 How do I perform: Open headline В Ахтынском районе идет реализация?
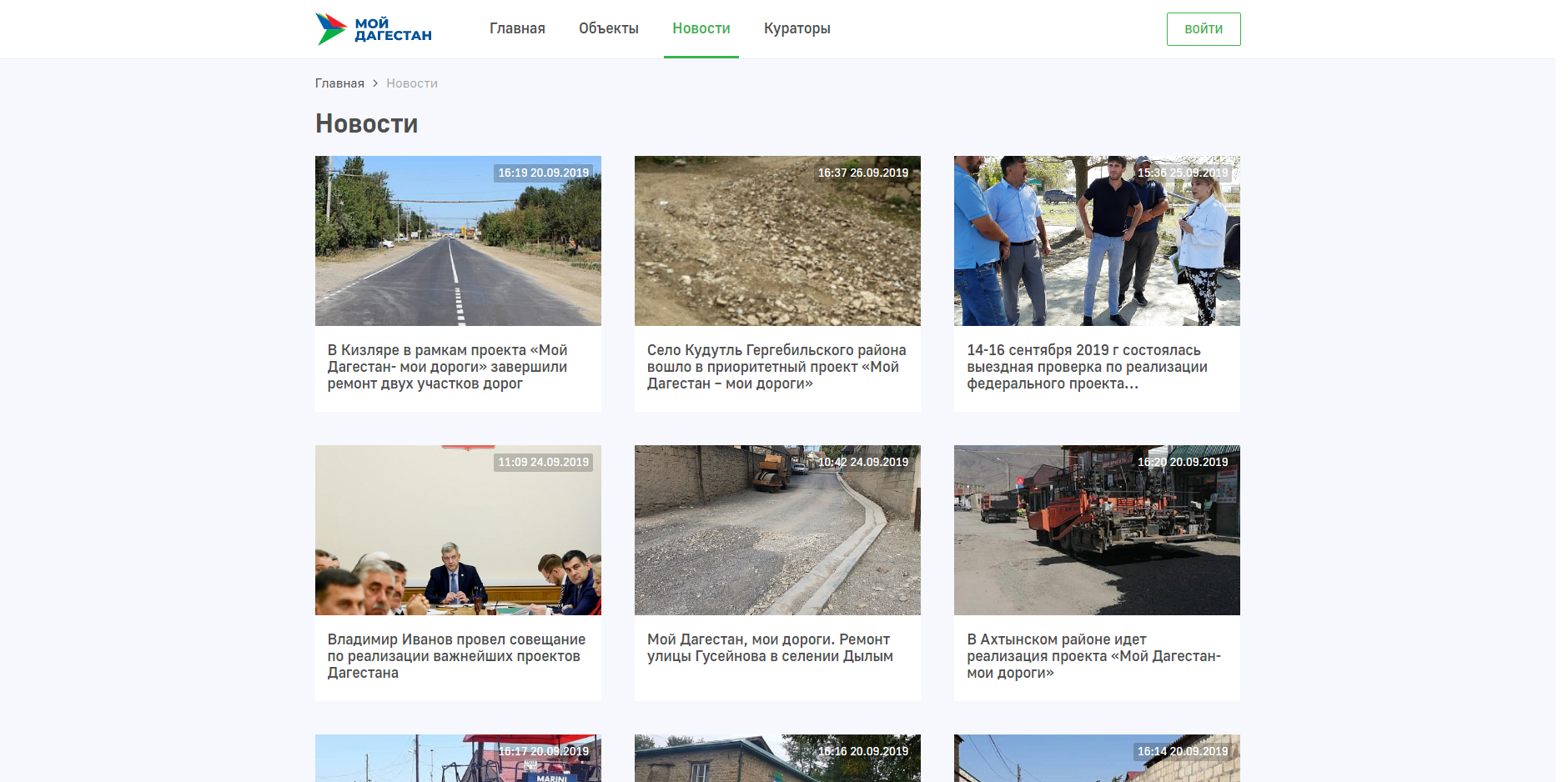tap(1093, 656)
